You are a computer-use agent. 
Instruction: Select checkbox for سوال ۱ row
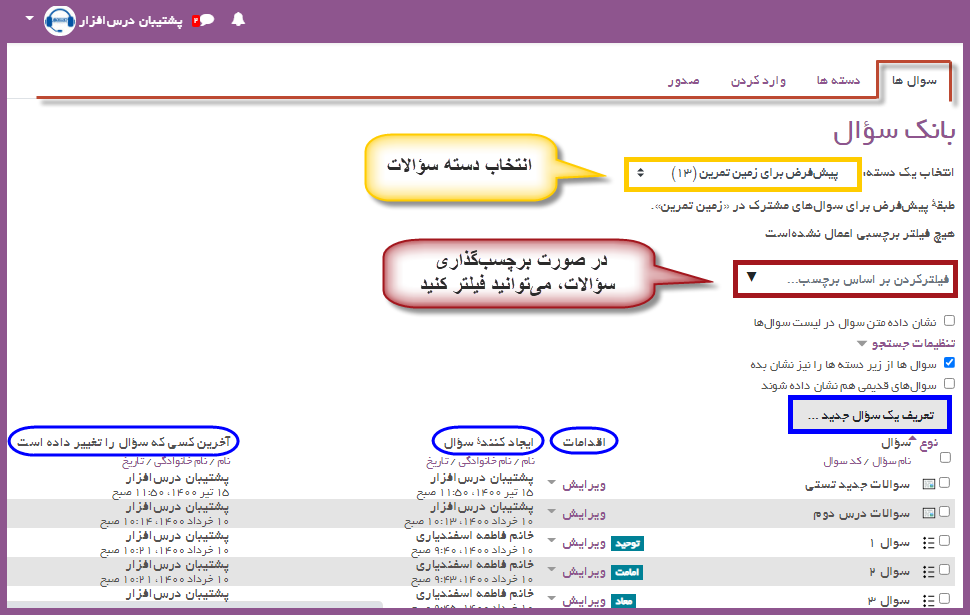coord(944,541)
